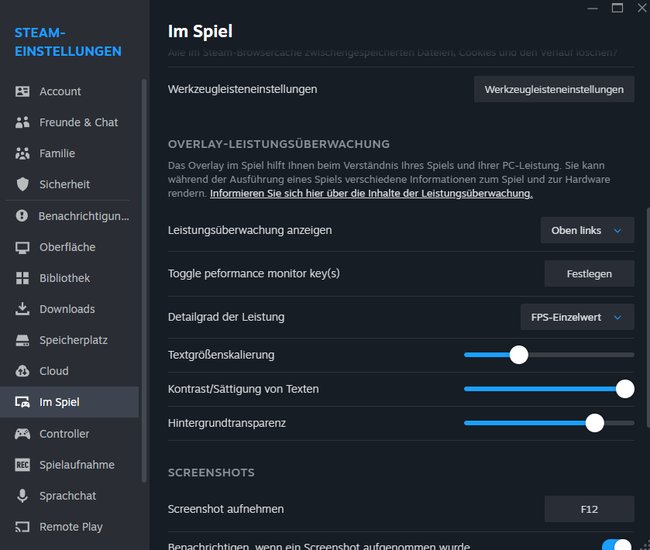Click the 'Screenshot aufnehmen' label

tap(226, 509)
